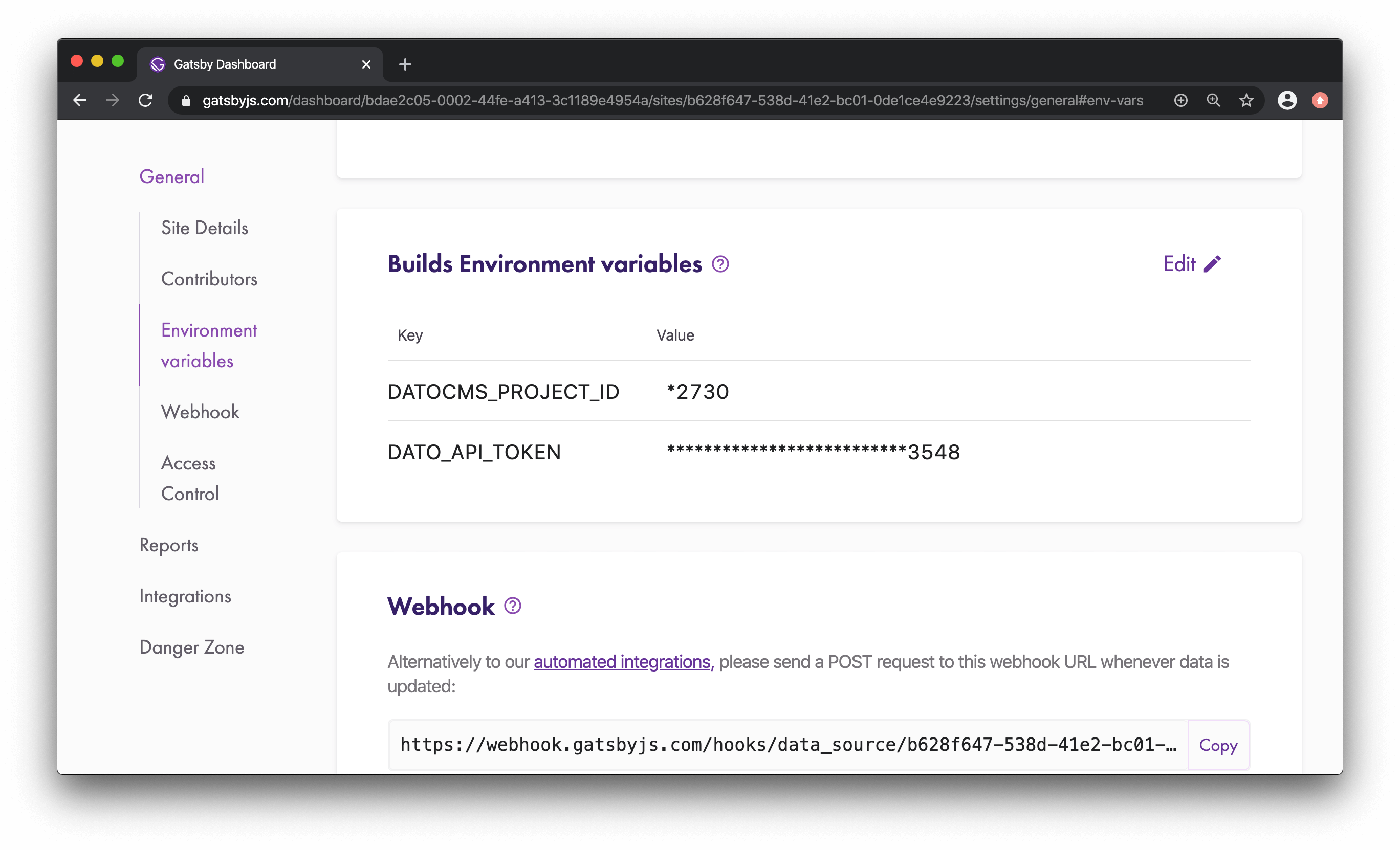Image resolution: width=1400 pixels, height=850 pixels.
Task: Select Contributors in the sidebar
Action: [x=209, y=279]
